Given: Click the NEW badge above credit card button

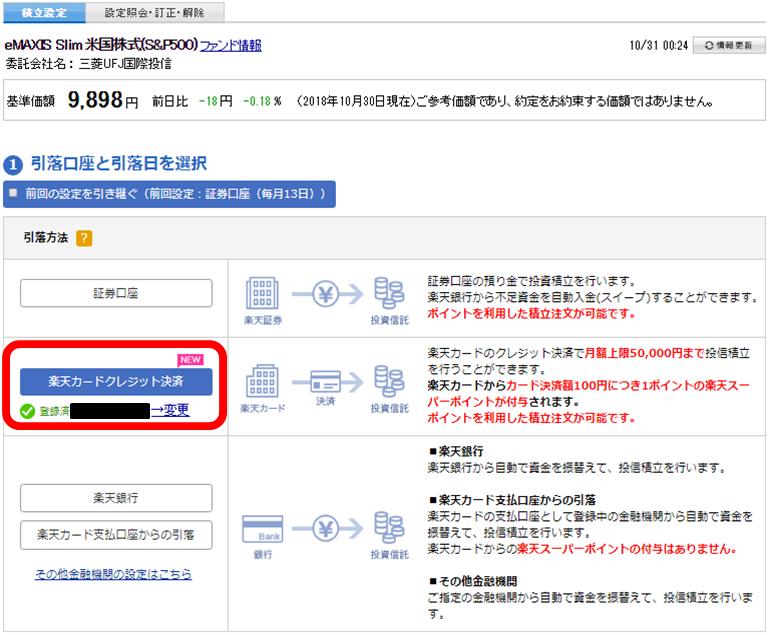Looking at the screenshot, I should click(191, 359).
